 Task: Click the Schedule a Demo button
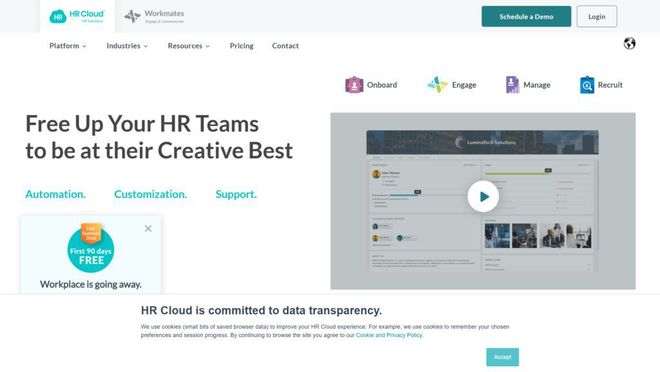526,16
